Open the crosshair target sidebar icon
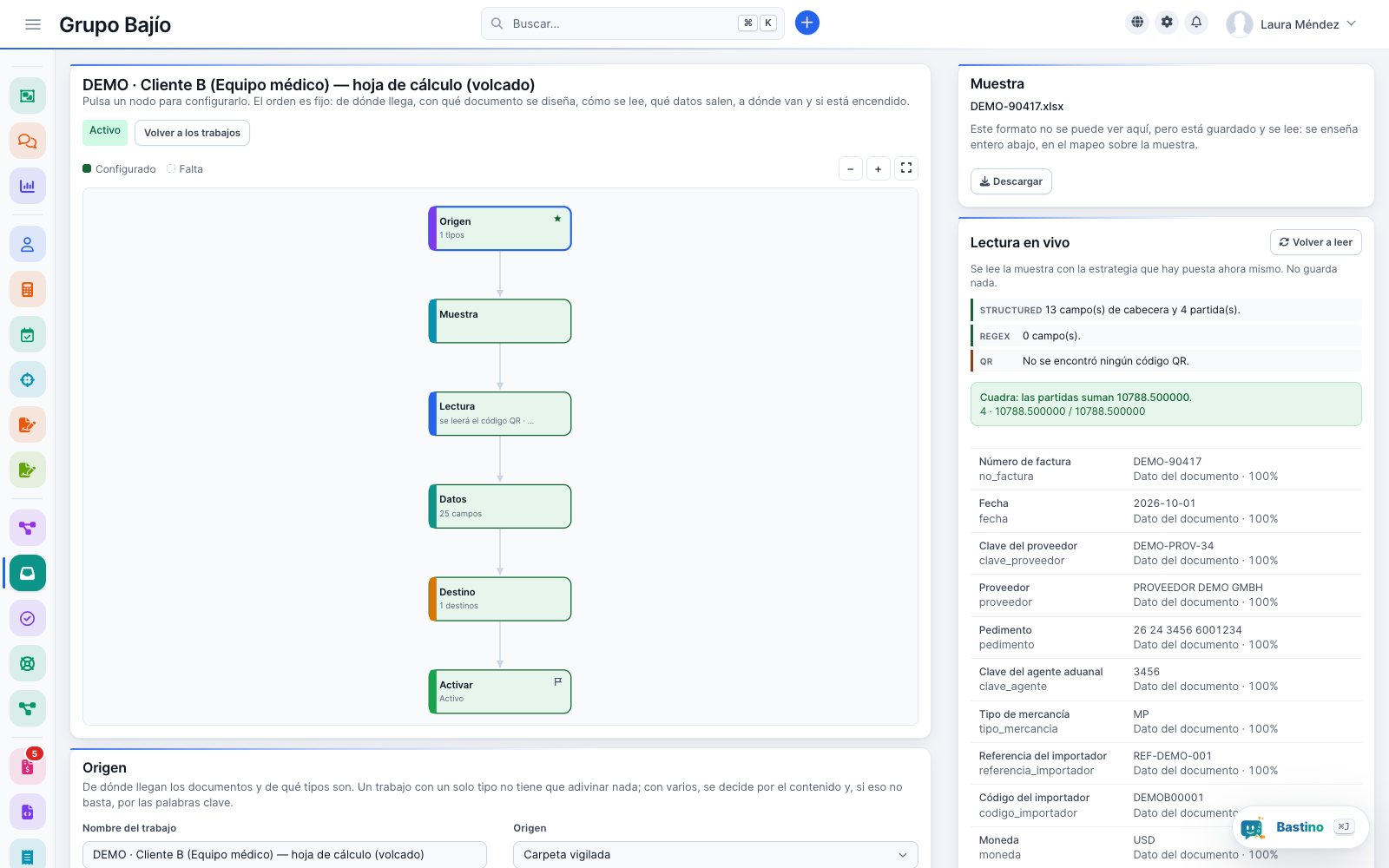The image size is (1389, 868). pos(28,379)
